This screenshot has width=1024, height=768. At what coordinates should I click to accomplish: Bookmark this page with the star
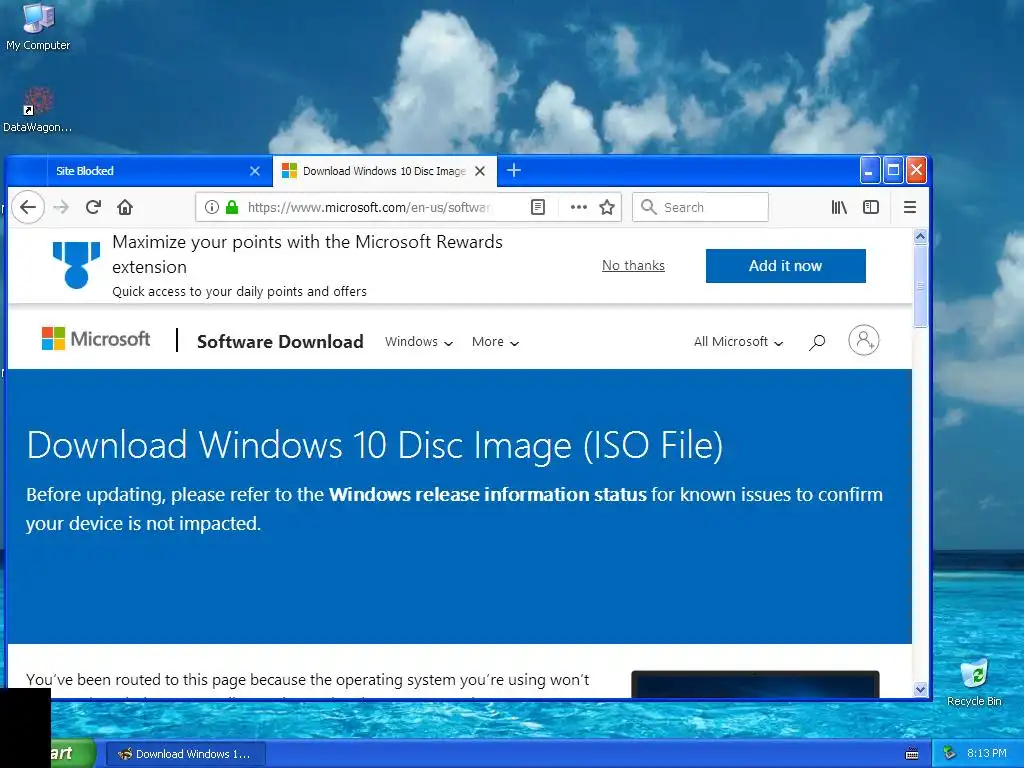tap(607, 208)
